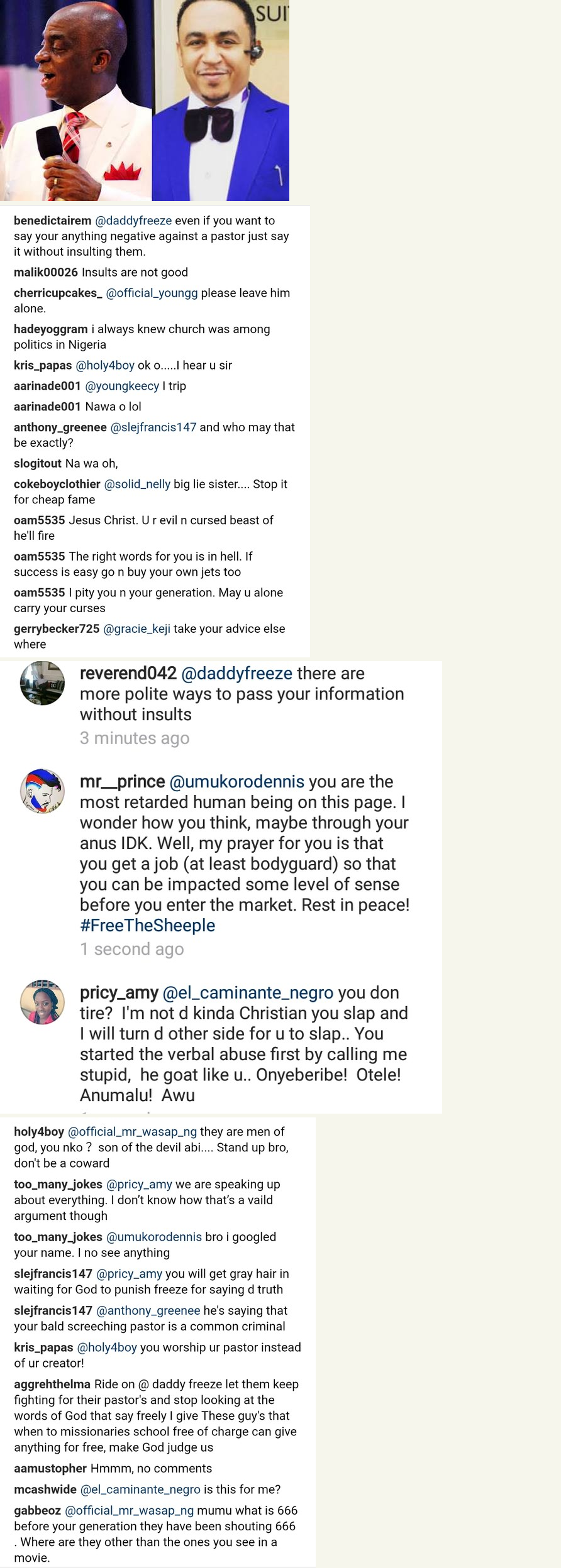
Task: Click @umukorodennis mention in mr__prince's comment
Action: (237, 781)
